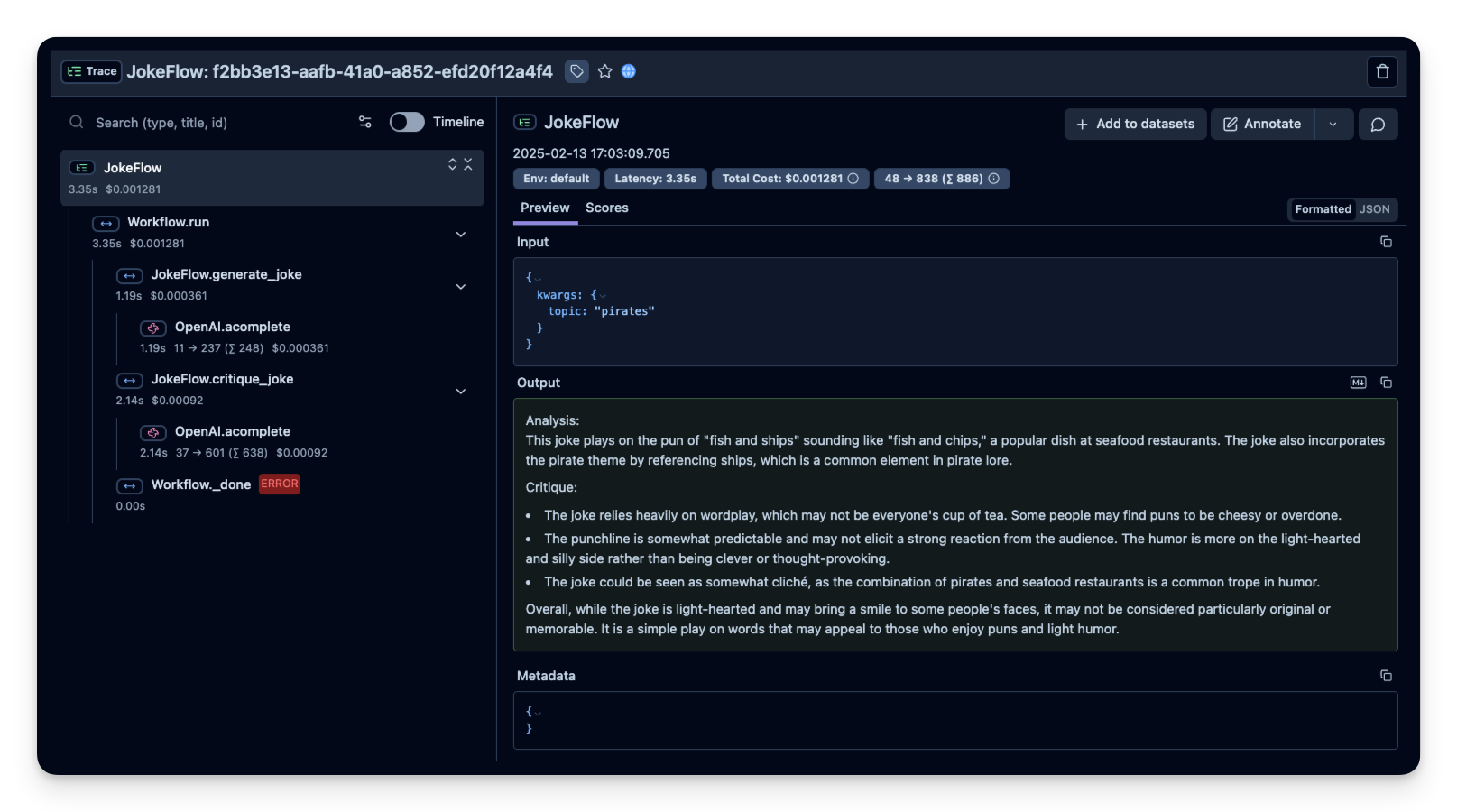Open the Annotate dropdown arrow
The image size is (1457, 812).
pyautogui.click(x=1333, y=124)
